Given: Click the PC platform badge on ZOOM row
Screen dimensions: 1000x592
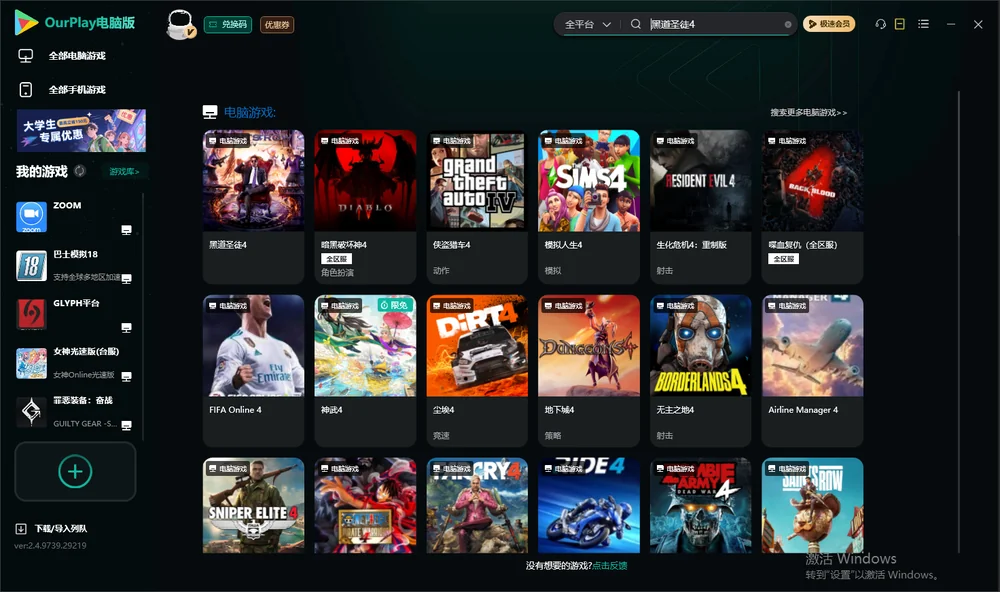Looking at the screenshot, I should click(x=126, y=230).
